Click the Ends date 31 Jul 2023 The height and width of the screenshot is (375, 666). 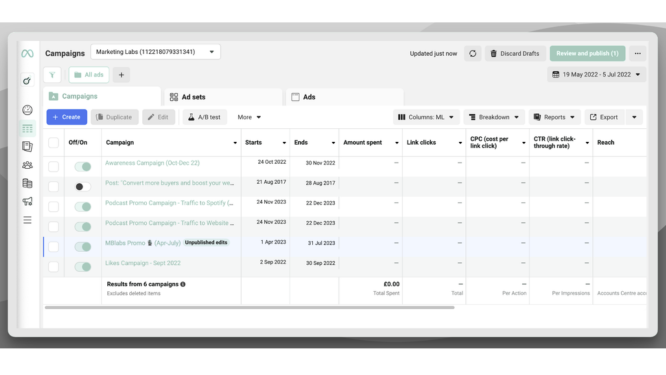click(x=322, y=243)
